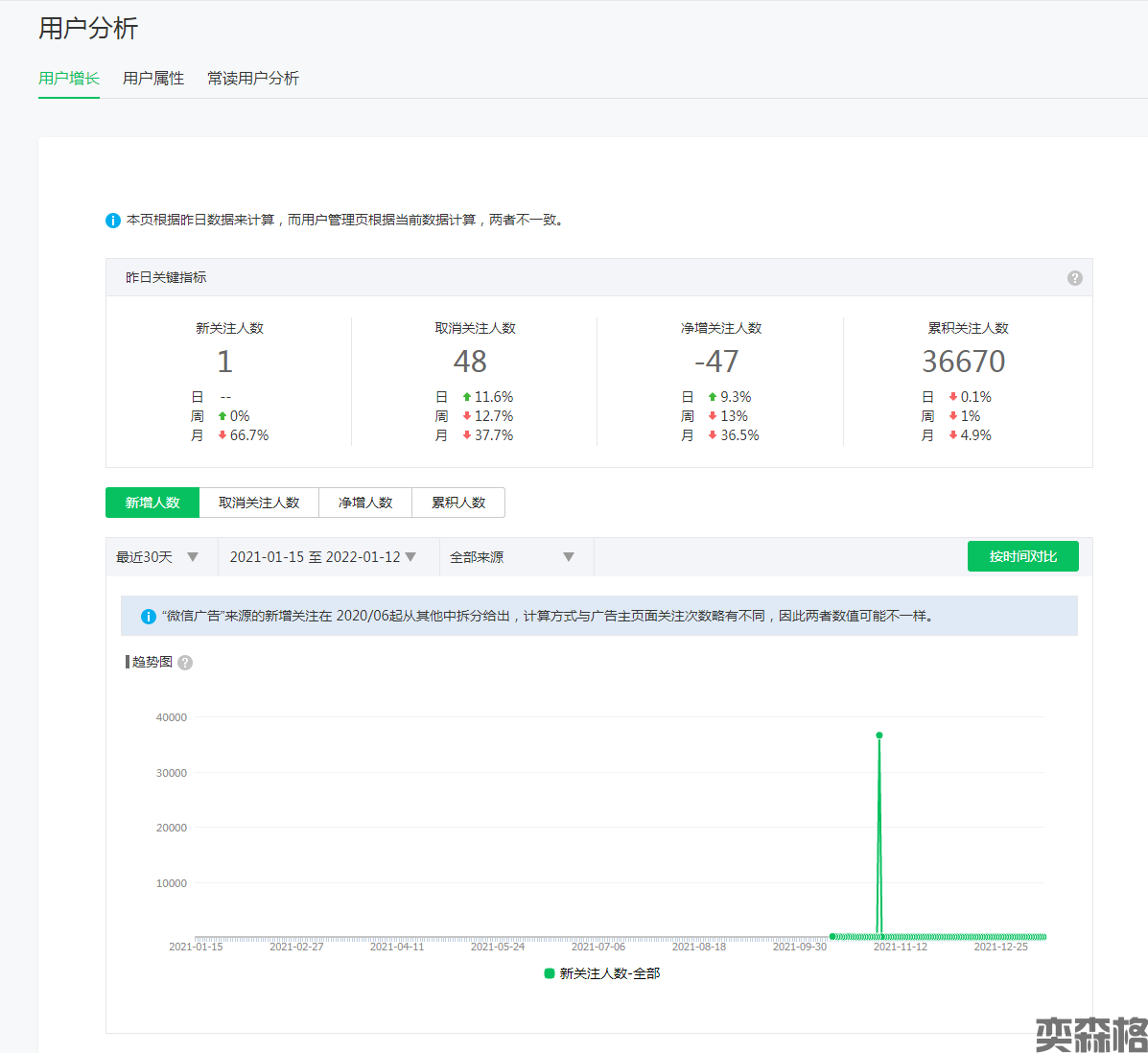This screenshot has height=1053, width=1148.
Task: Click the 累积关注人数 value 36670
Action: pyautogui.click(x=964, y=362)
